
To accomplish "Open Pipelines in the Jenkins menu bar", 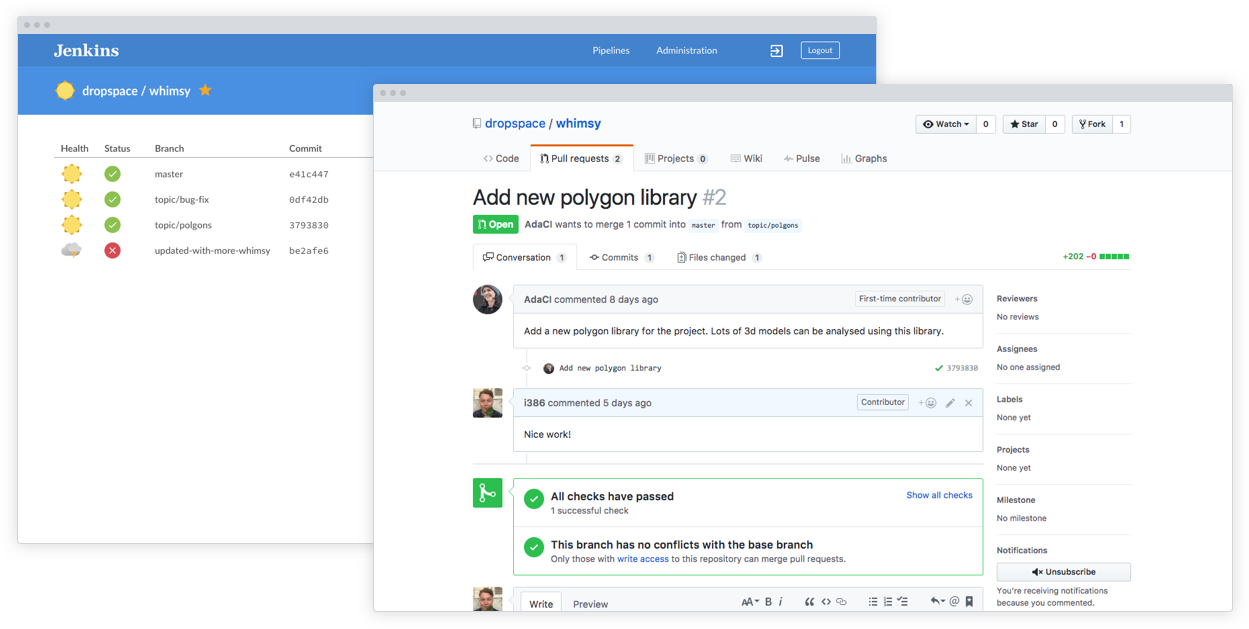I will click(611, 50).
